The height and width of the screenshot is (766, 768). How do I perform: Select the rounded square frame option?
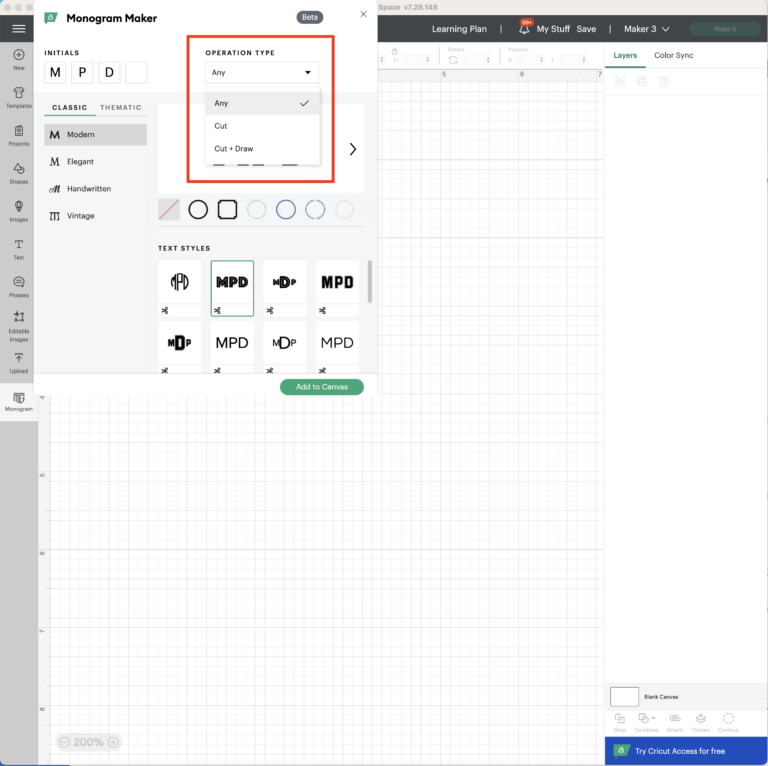(227, 209)
